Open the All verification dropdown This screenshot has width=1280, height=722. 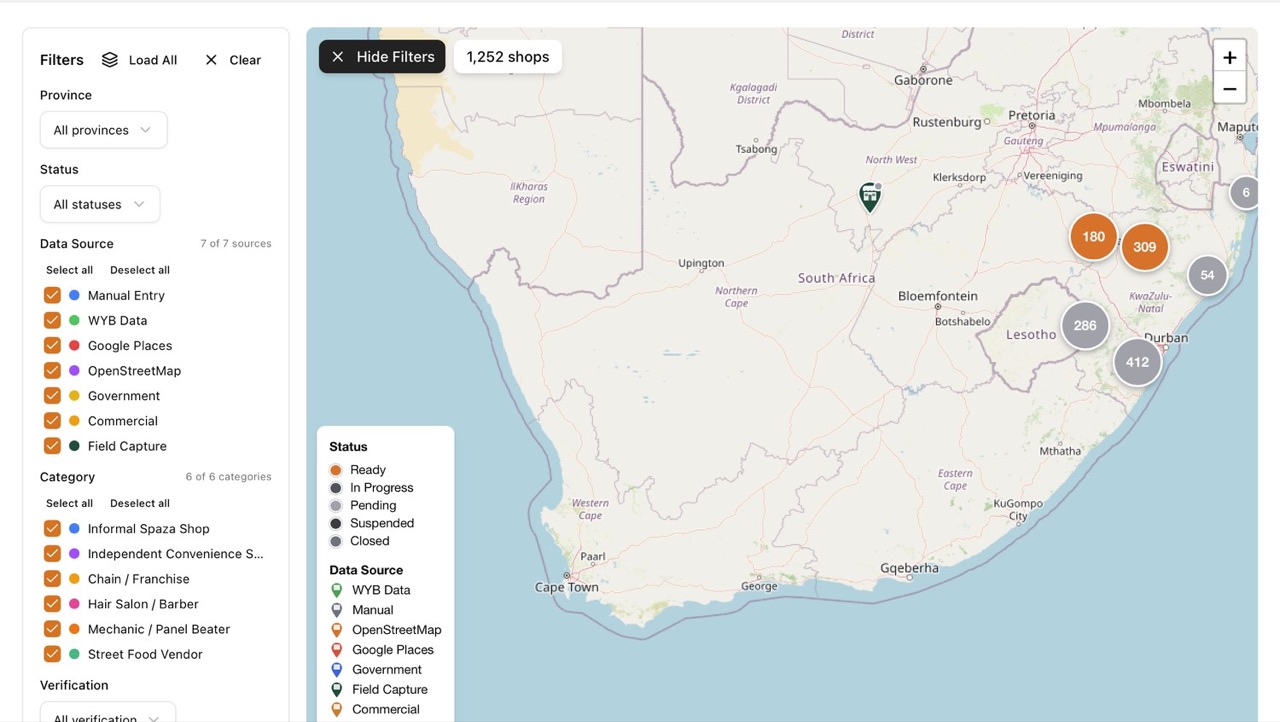(x=108, y=712)
